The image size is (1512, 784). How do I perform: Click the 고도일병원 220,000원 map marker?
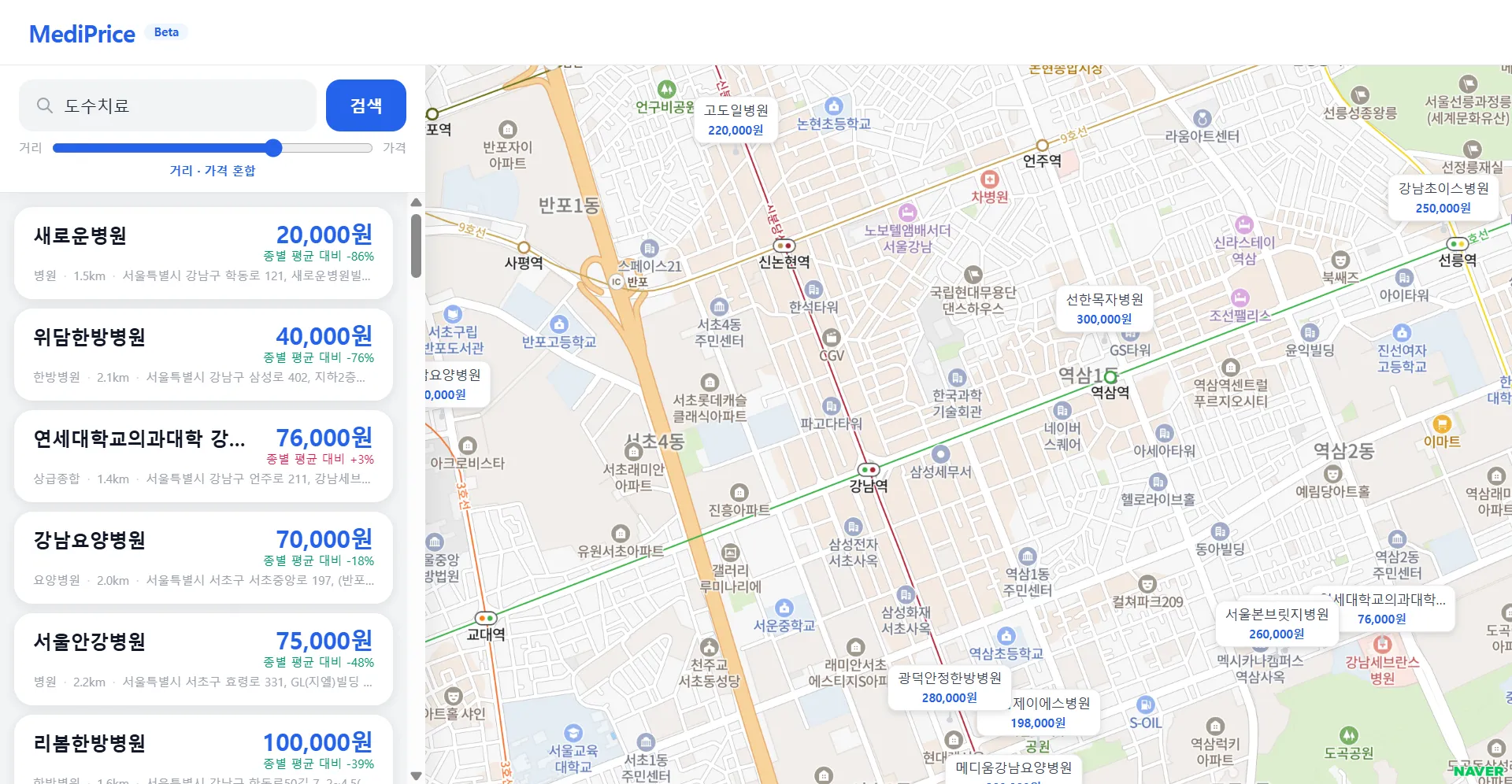tap(736, 120)
